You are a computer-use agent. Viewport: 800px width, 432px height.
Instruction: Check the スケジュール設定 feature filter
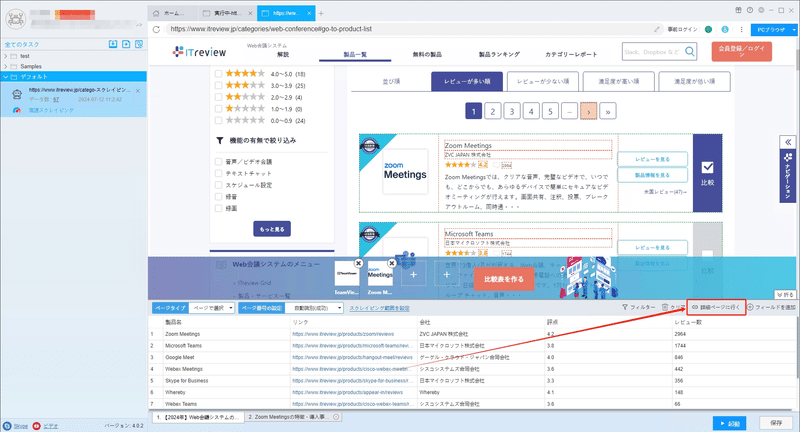click(218, 185)
